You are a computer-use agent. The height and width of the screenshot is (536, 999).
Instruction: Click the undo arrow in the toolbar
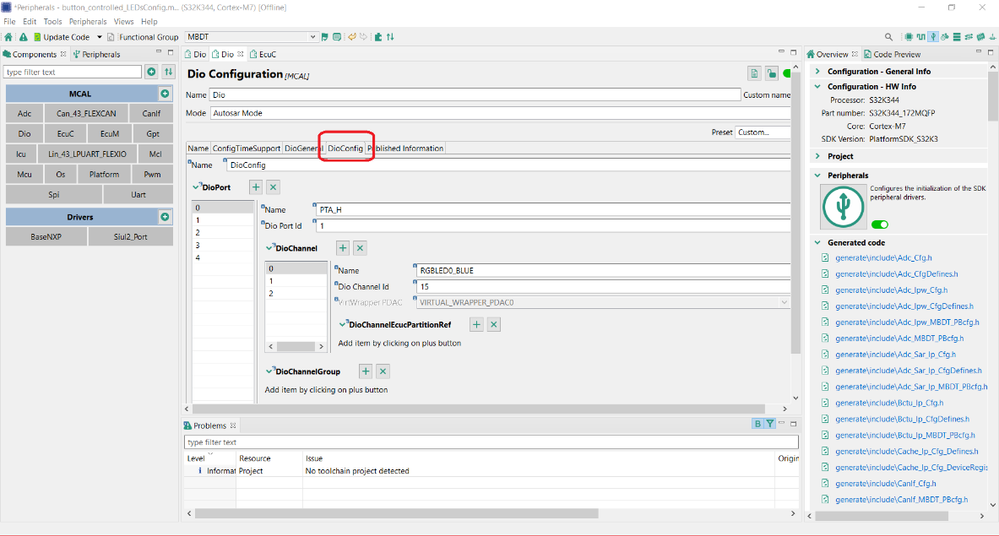coord(352,37)
